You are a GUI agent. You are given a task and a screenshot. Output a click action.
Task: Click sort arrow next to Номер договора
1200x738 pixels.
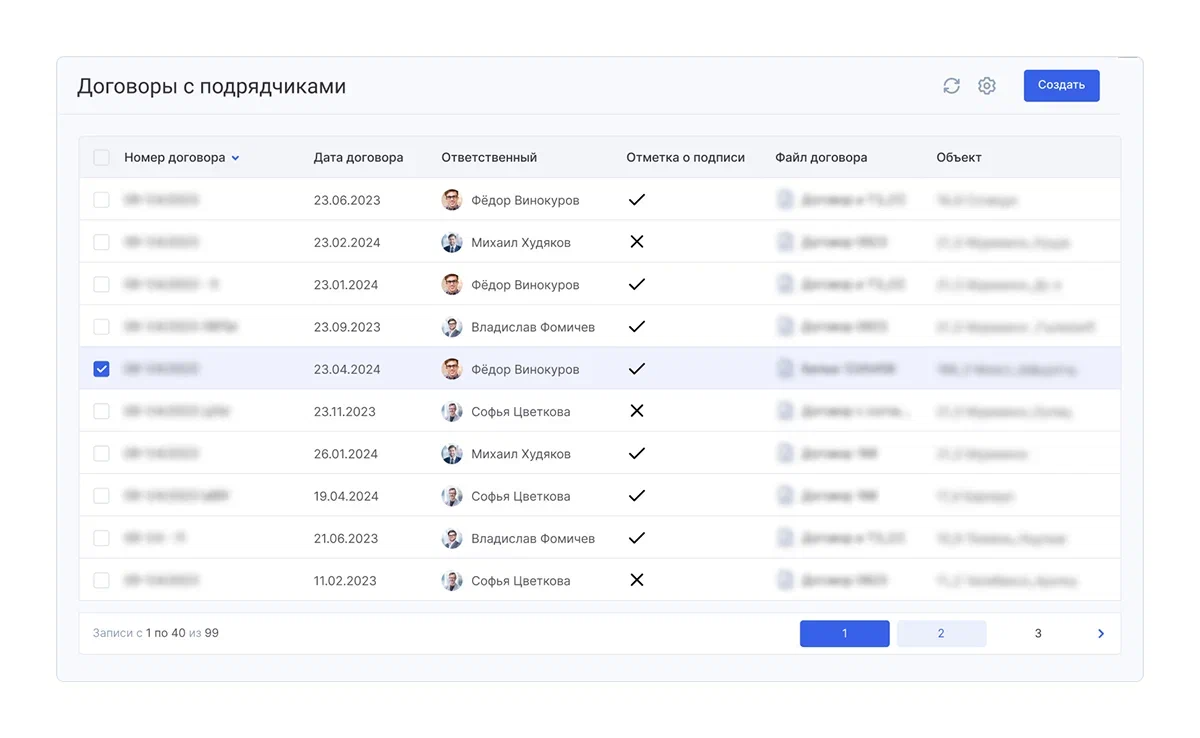(x=236, y=158)
